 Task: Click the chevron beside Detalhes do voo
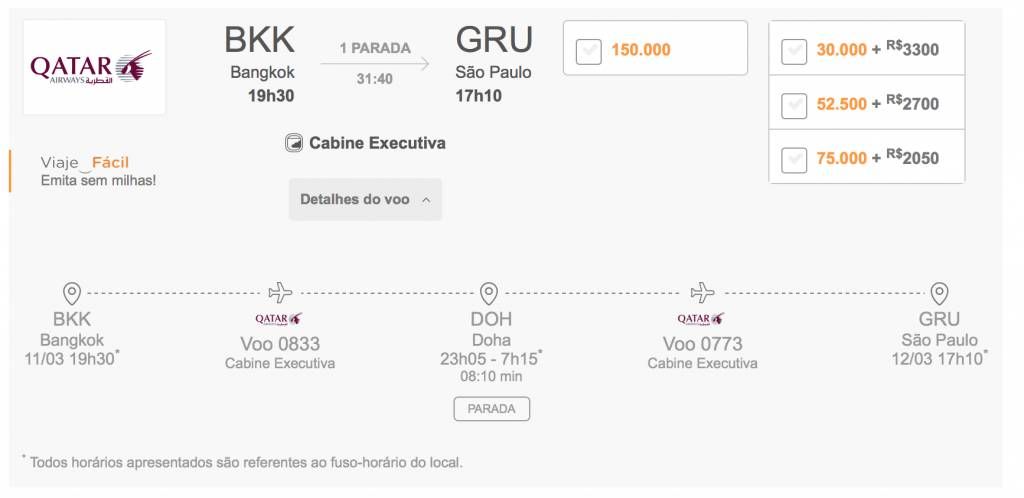pyautogui.click(x=426, y=200)
